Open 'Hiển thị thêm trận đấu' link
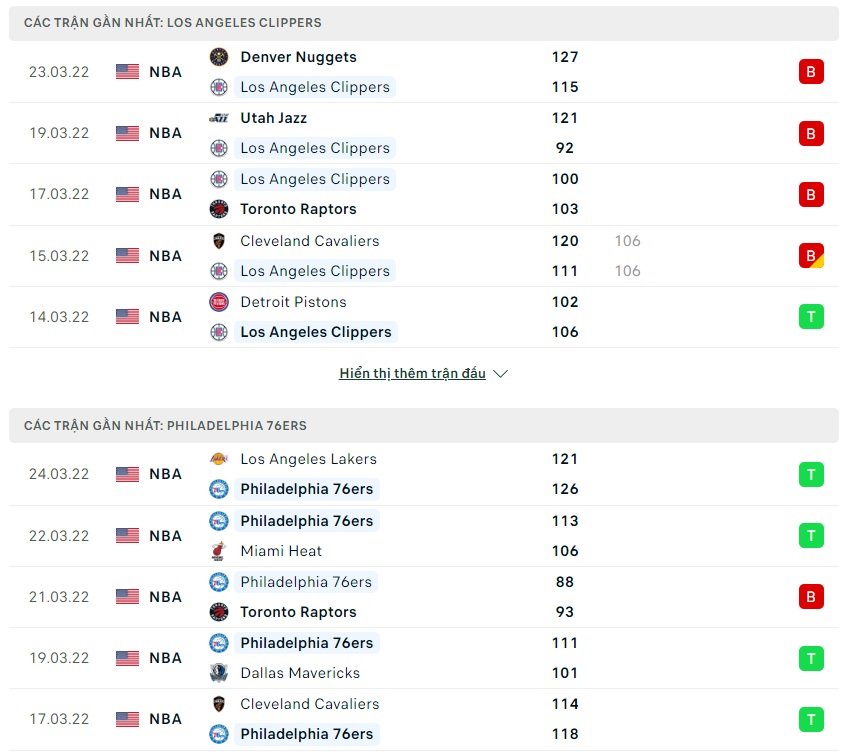This screenshot has height=755, width=842. click(412, 374)
